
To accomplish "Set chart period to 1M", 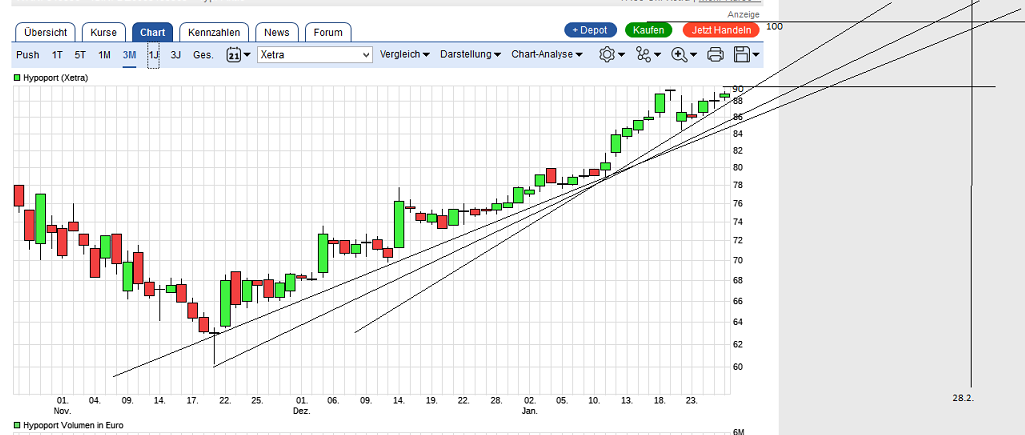I will point(105,55).
